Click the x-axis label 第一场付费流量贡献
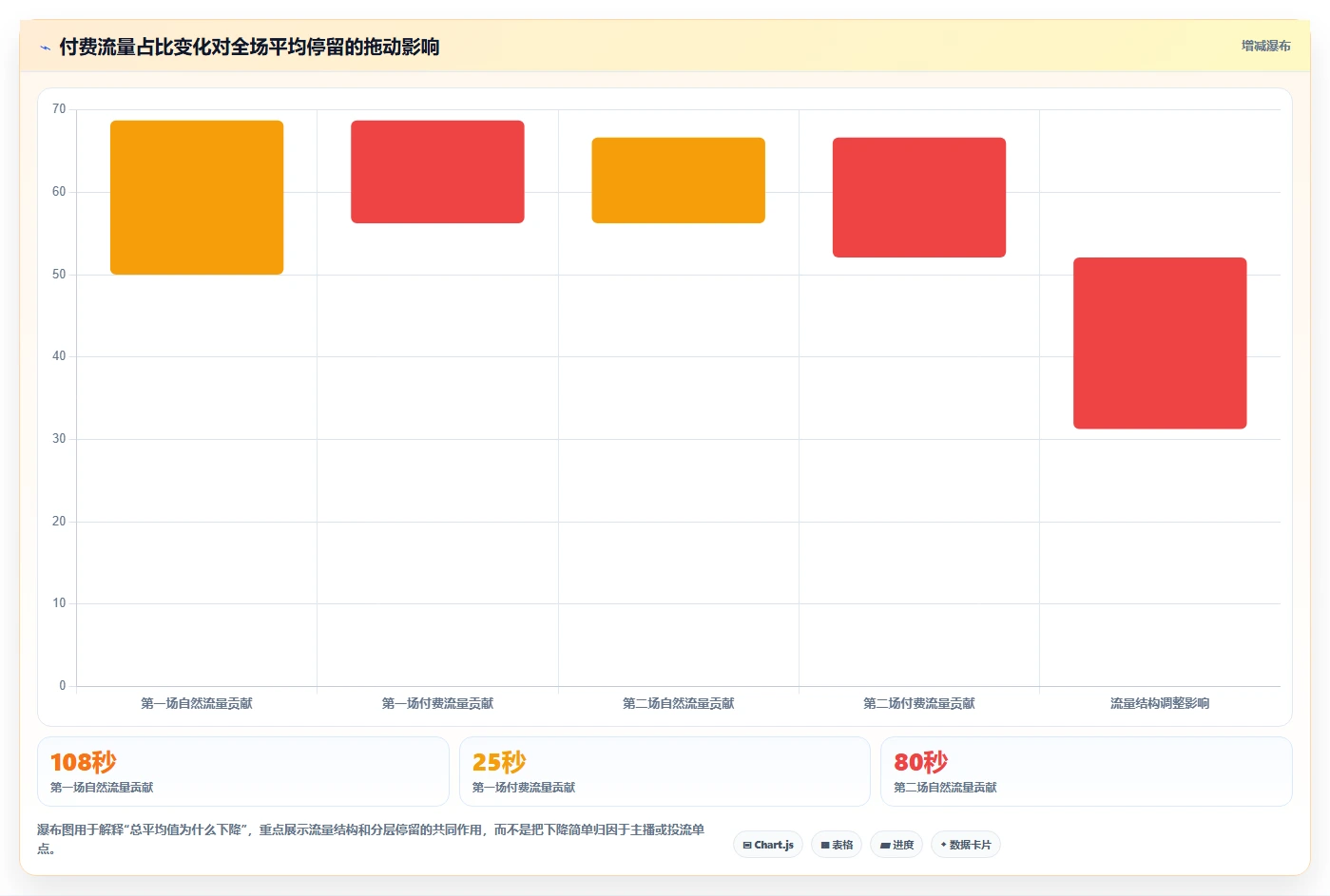 [437, 704]
